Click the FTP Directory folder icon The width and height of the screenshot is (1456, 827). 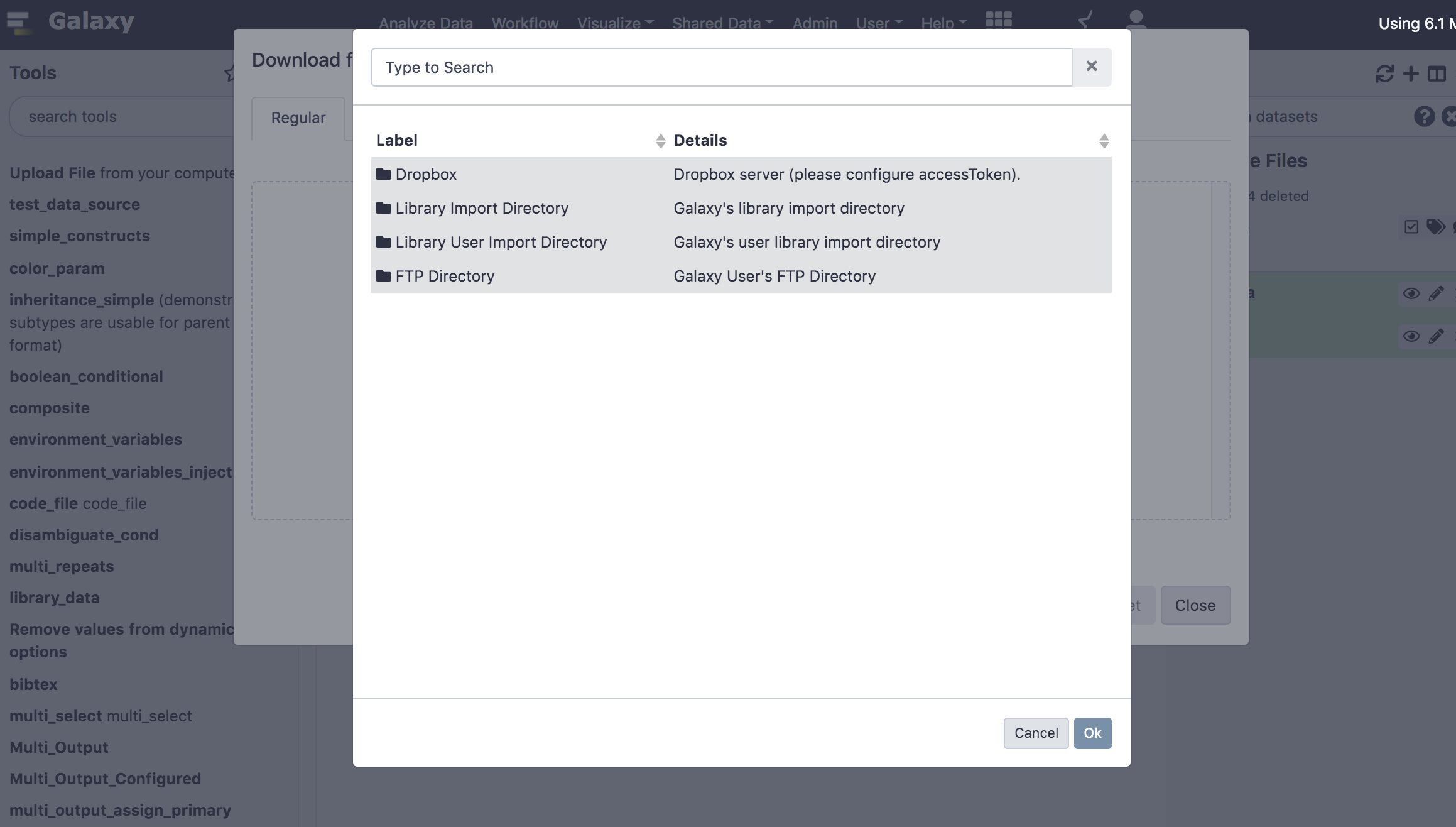[x=383, y=276]
